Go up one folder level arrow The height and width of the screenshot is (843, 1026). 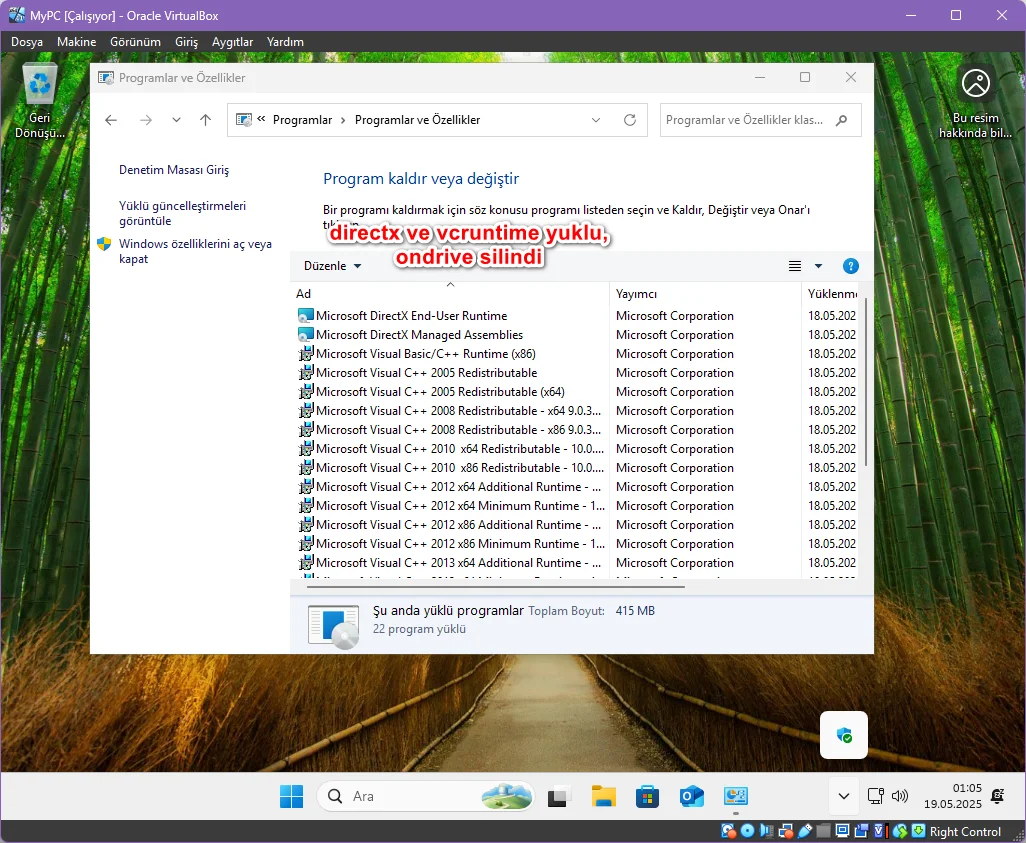(x=205, y=120)
